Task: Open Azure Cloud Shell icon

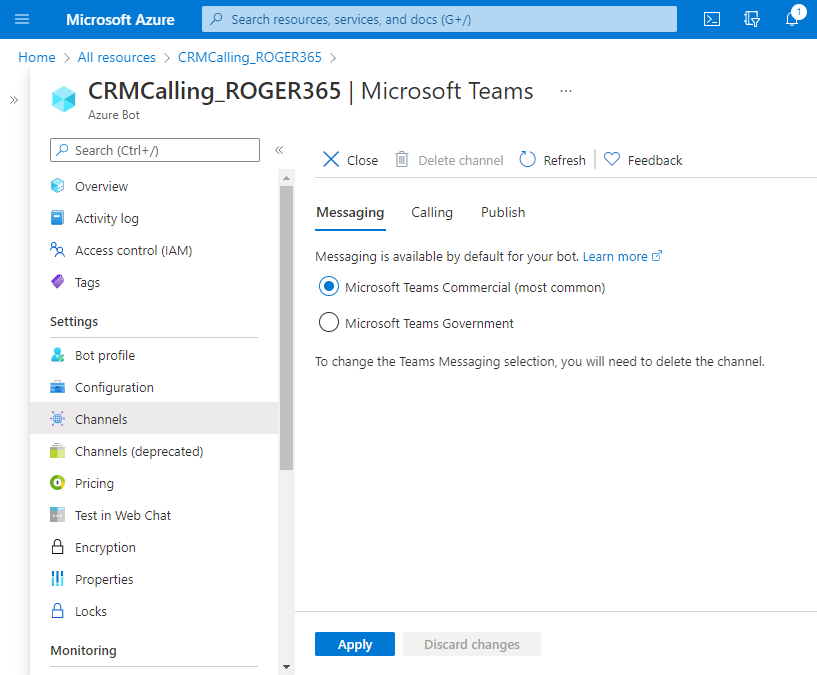Action: coord(712,19)
